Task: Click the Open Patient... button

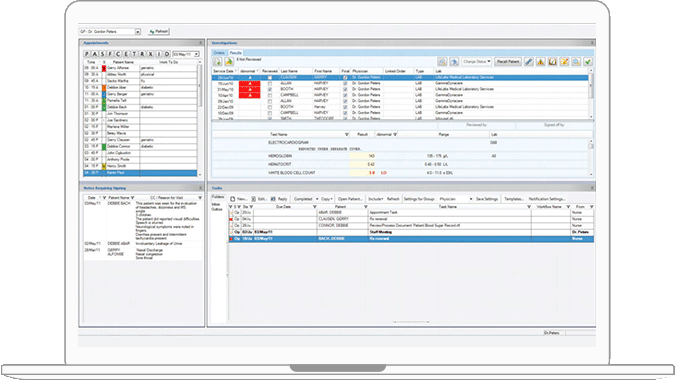Action: pyautogui.click(x=350, y=199)
